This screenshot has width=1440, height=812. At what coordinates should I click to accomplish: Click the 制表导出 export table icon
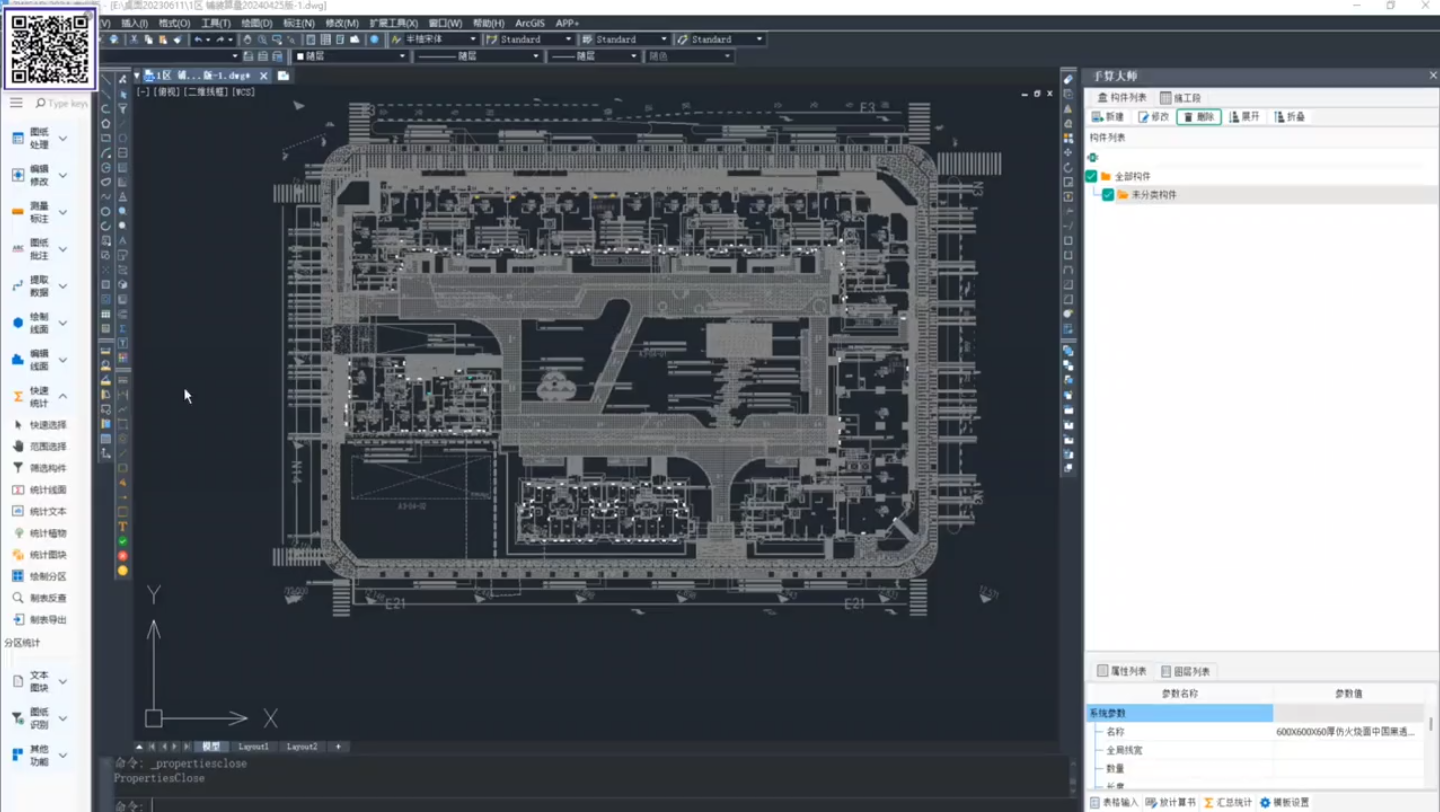click(18, 620)
